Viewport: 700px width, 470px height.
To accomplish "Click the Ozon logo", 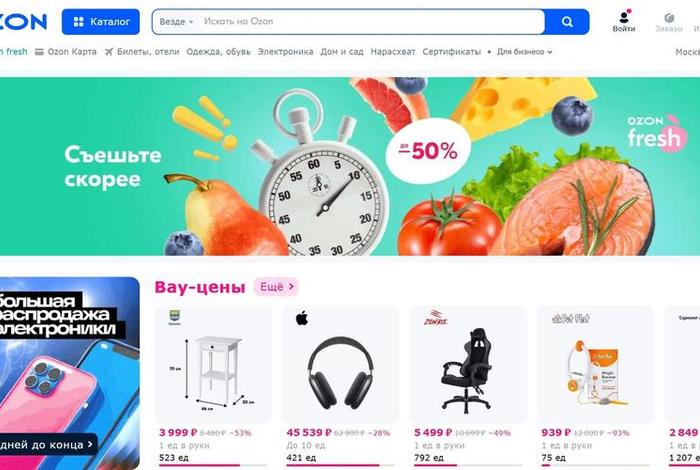I will pos(23,21).
